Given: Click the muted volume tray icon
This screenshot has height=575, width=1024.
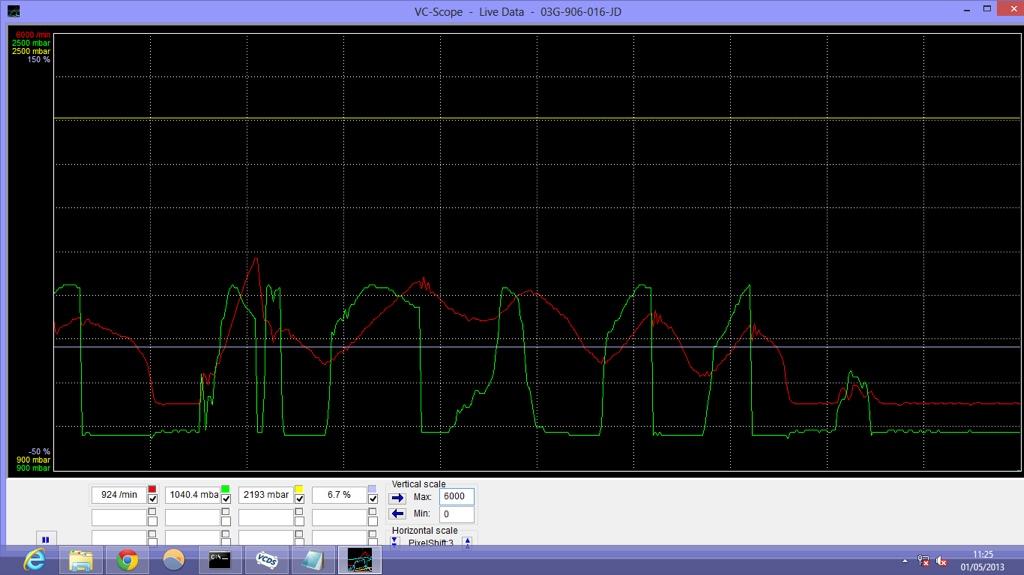Looking at the screenshot, I should coord(941,561).
